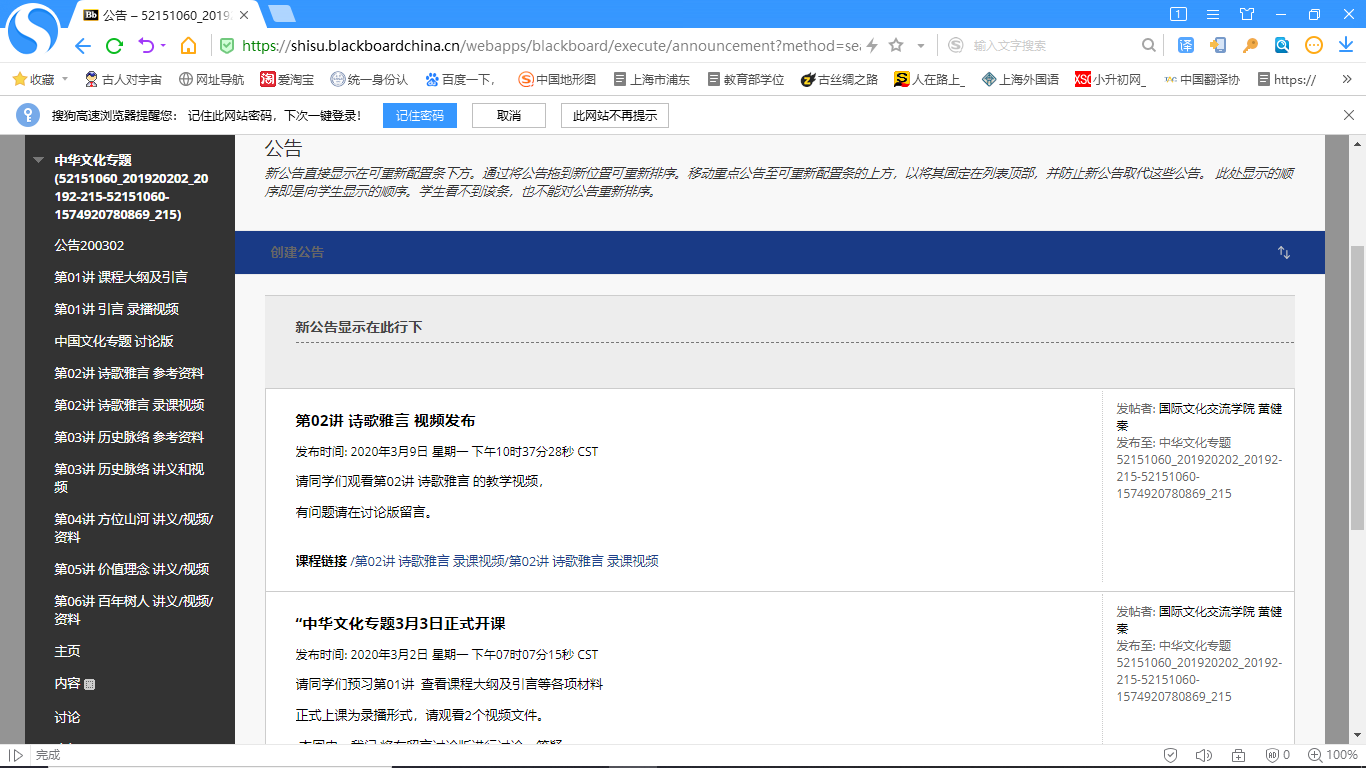Open the dropdown arrow next to the bookmark star
The height and width of the screenshot is (768, 1366).
[x=921, y=46]
